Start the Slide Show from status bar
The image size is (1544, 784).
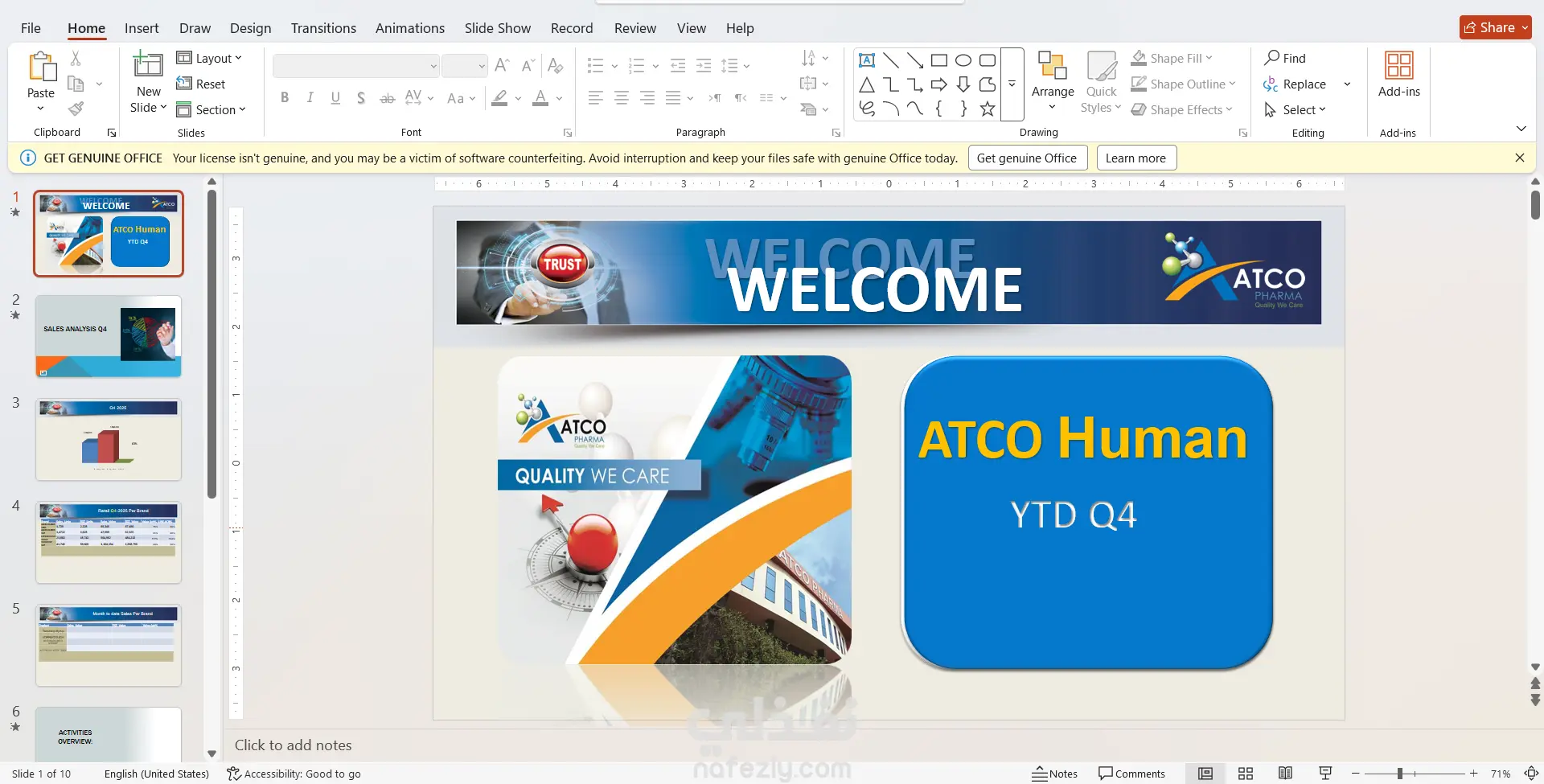[x=1325, y=774]
